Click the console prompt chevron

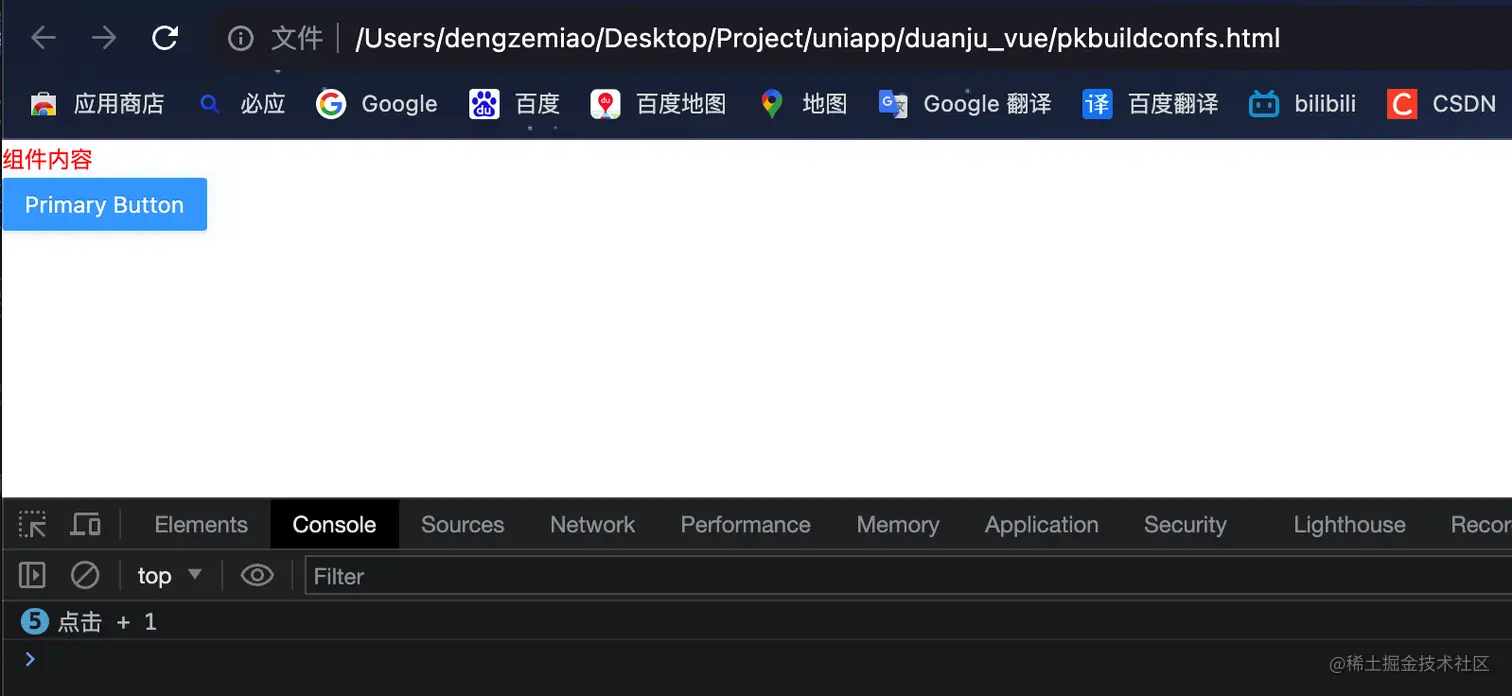click(x=30, y=658)
